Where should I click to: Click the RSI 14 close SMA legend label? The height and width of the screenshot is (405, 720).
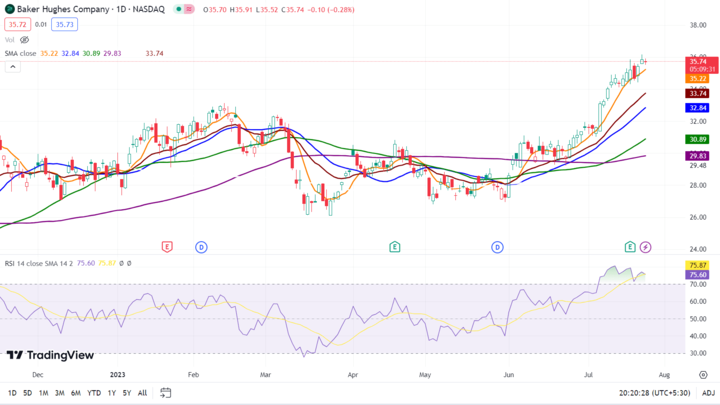[39, 264]
